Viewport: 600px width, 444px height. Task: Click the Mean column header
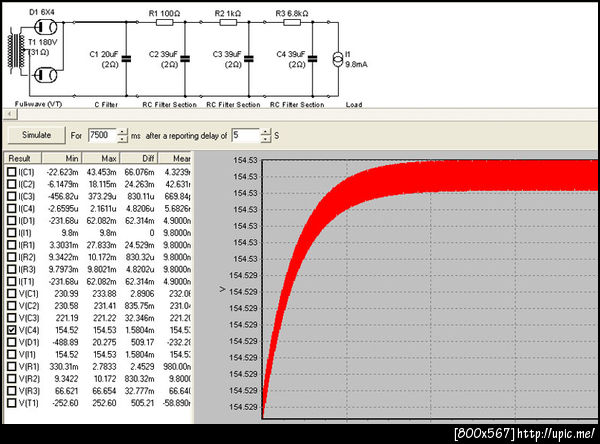coord(174,158)
